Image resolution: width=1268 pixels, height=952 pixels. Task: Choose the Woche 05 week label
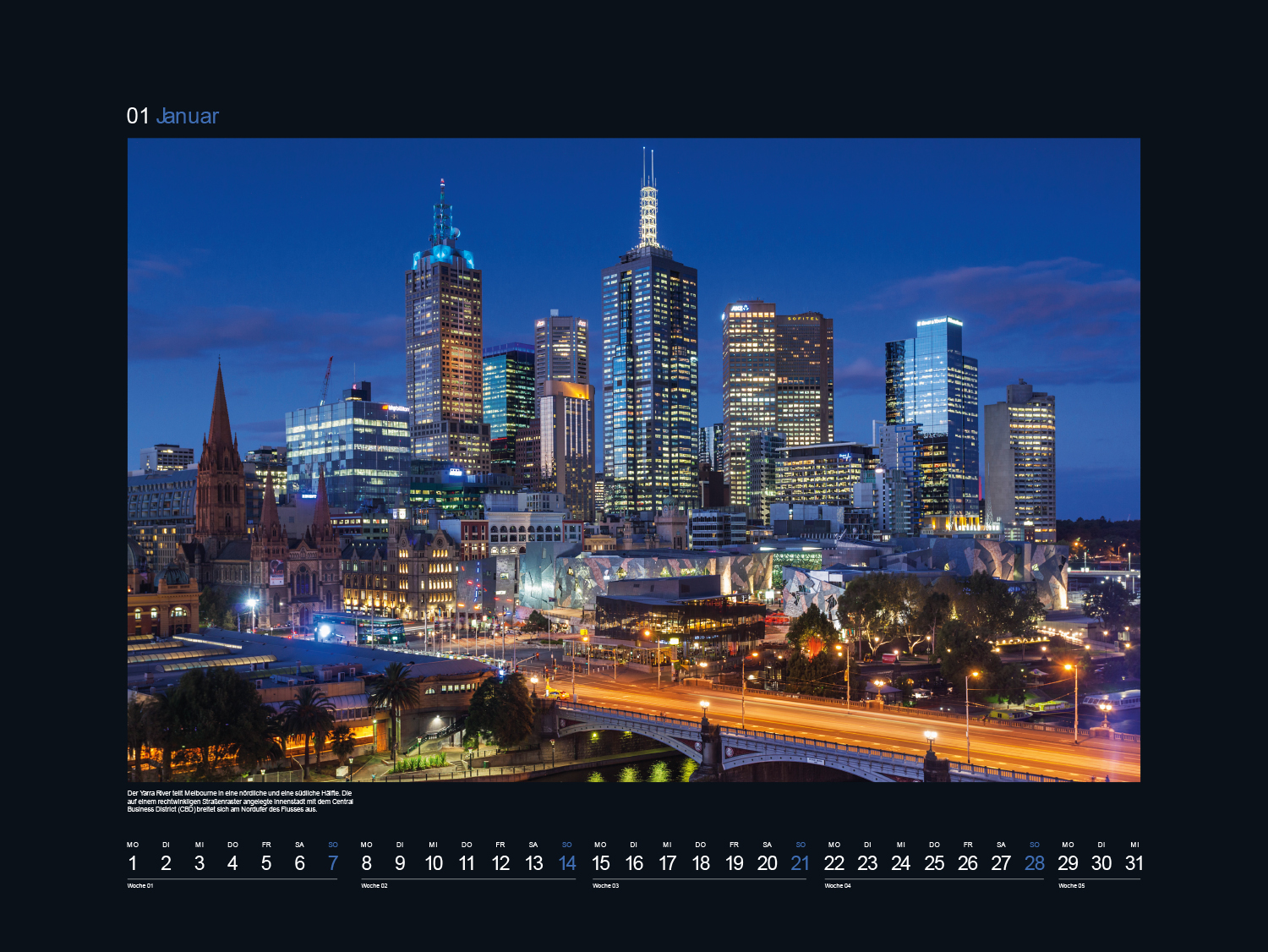[1071, 886]
